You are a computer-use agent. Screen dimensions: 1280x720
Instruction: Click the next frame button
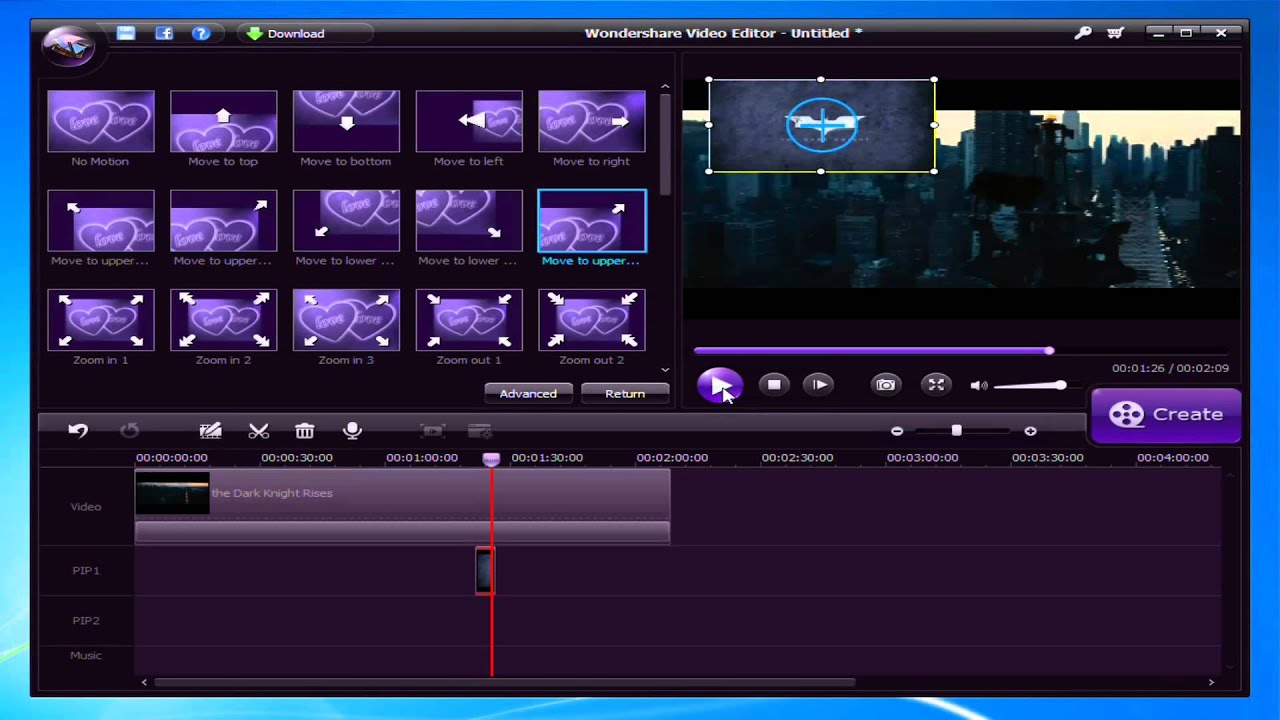tap(819, 385)
